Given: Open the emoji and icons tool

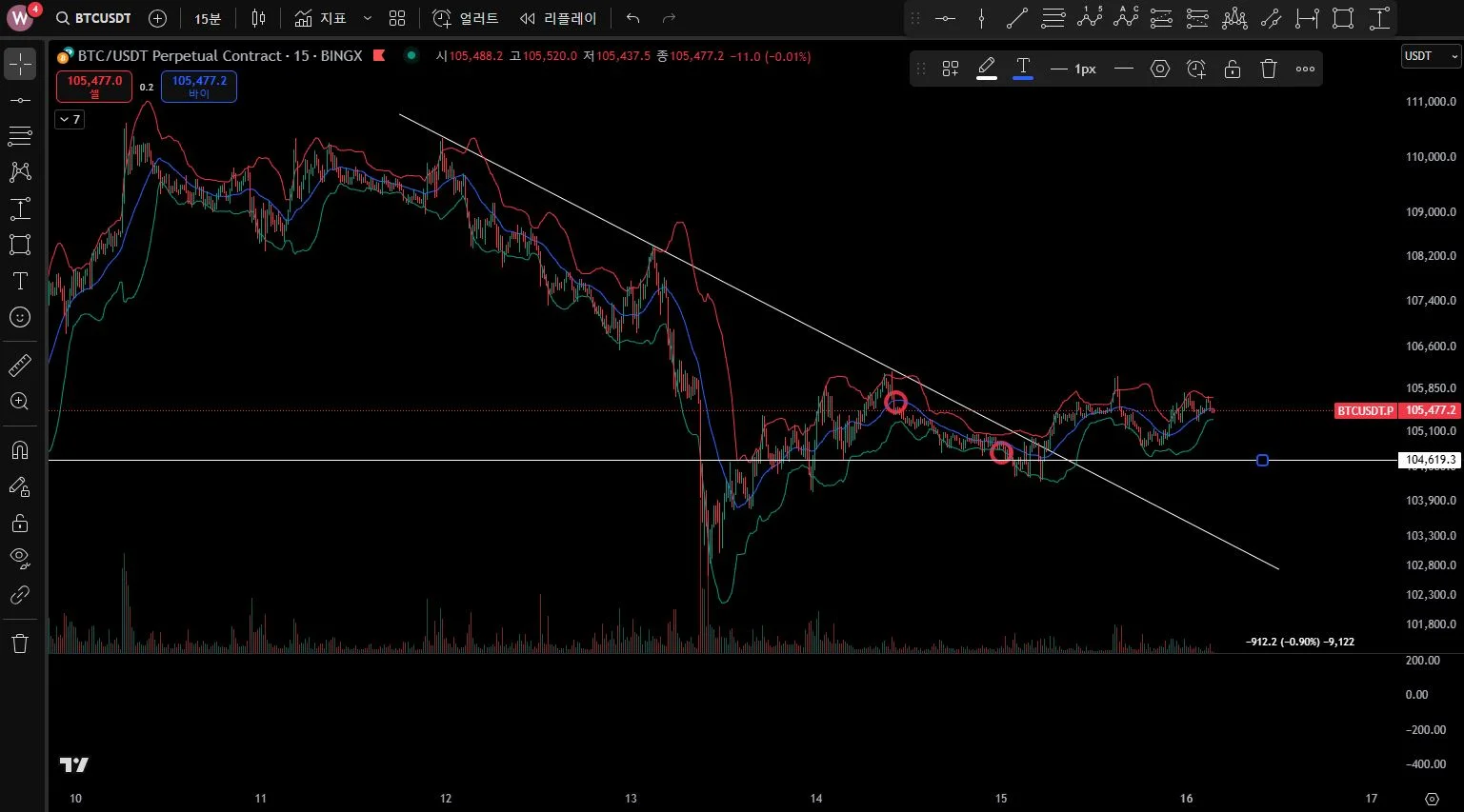Looking at the screenshot, I should (x=20, y=317).
